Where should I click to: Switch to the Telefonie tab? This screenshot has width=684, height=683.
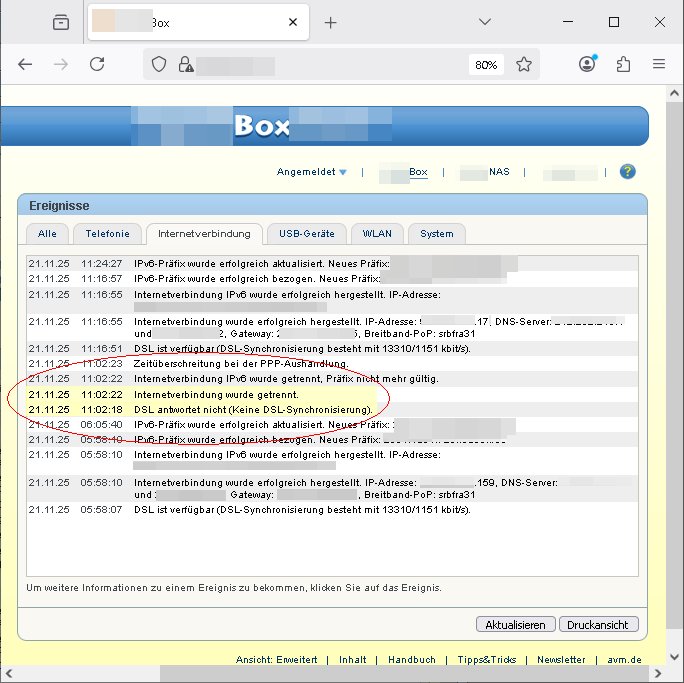pyautogui.click(x=107, y=234)
